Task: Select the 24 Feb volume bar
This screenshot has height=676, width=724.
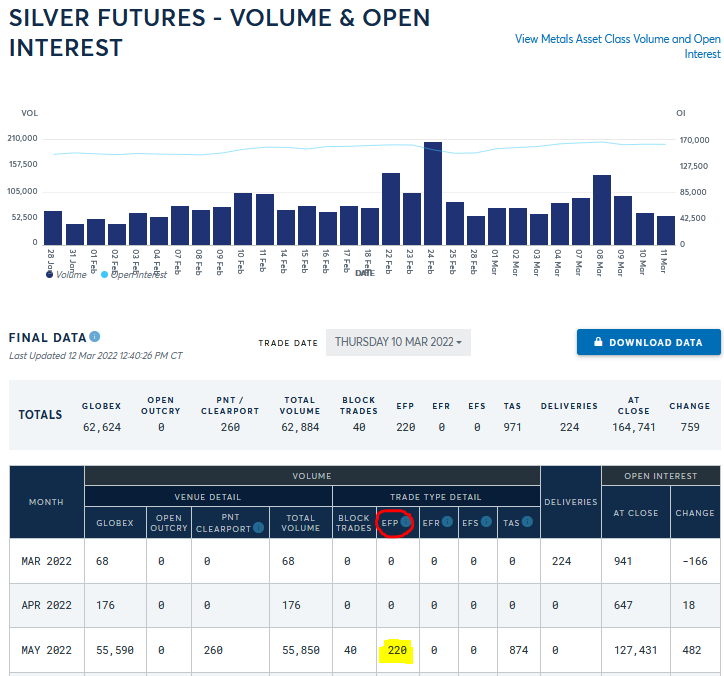Action: coord(433,193)
